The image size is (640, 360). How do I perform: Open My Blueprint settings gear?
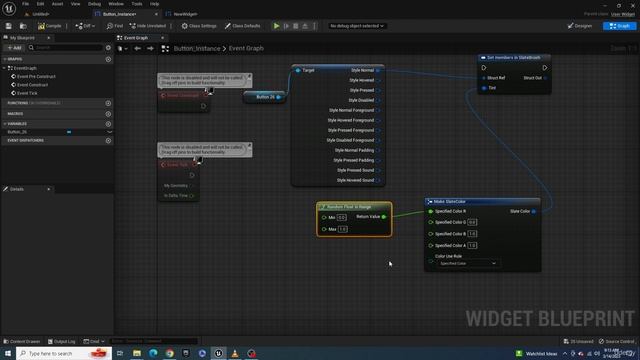(108, 48)
